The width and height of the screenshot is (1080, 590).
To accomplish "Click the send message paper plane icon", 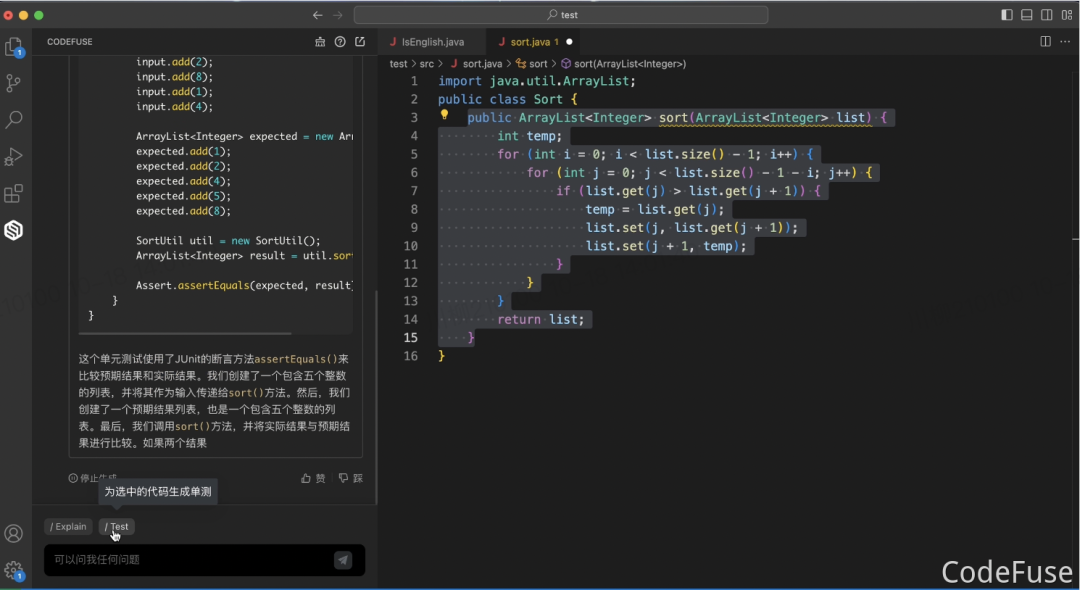I will pyautogui.click(x=343, y=560).
